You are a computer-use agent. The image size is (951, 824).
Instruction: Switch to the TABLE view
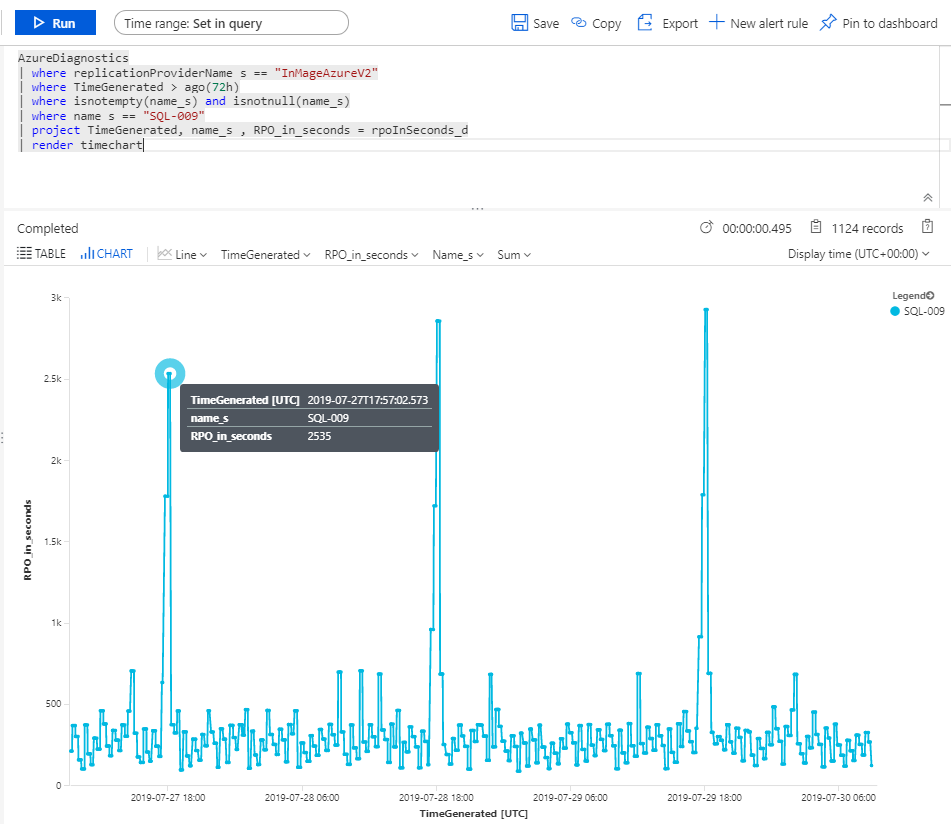pyautogui.click(x=40, y=253)
